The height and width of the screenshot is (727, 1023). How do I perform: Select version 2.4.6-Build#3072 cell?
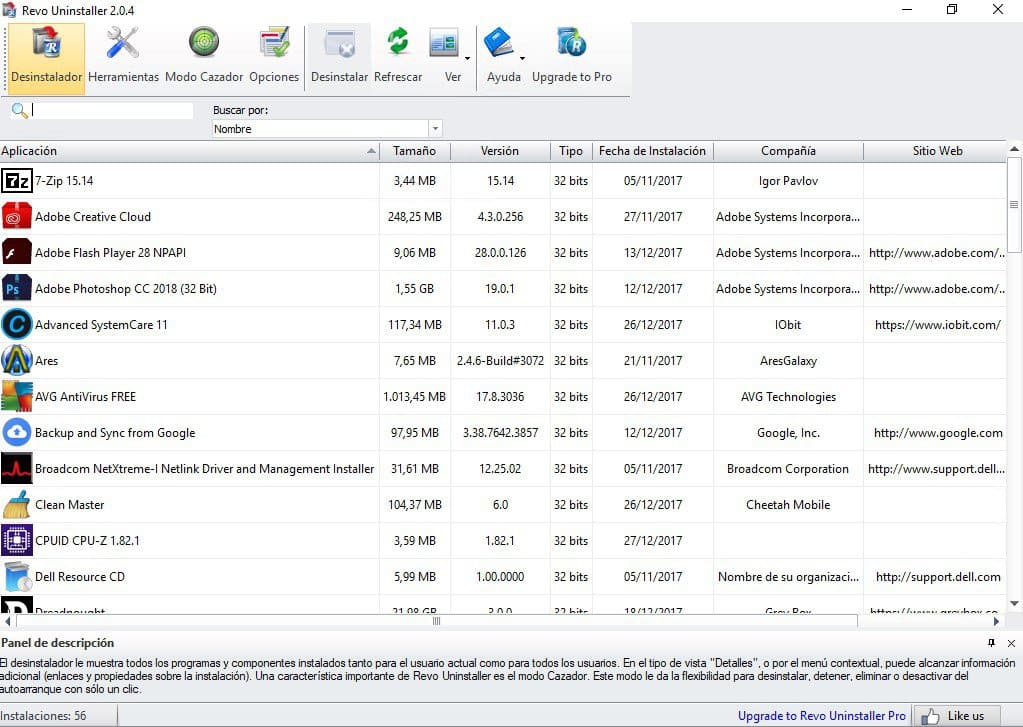(500, 361)
